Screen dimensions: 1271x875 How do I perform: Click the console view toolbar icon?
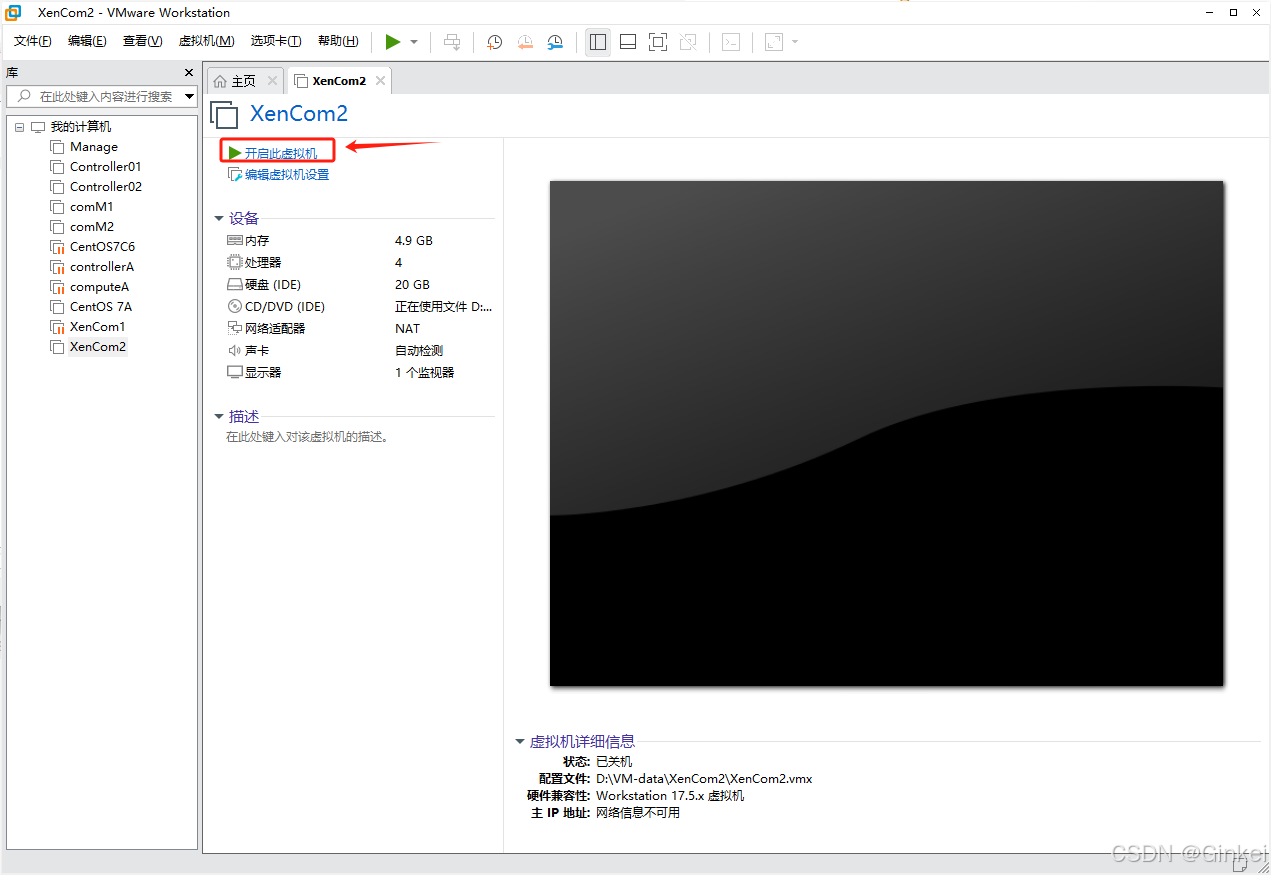731,42
